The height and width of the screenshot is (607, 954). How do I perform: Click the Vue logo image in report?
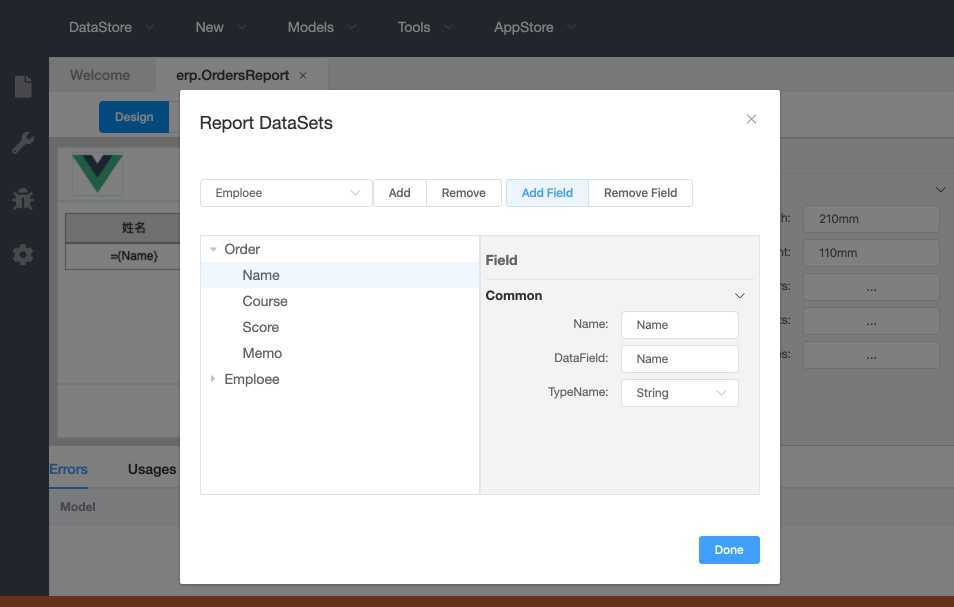point(97,173)
